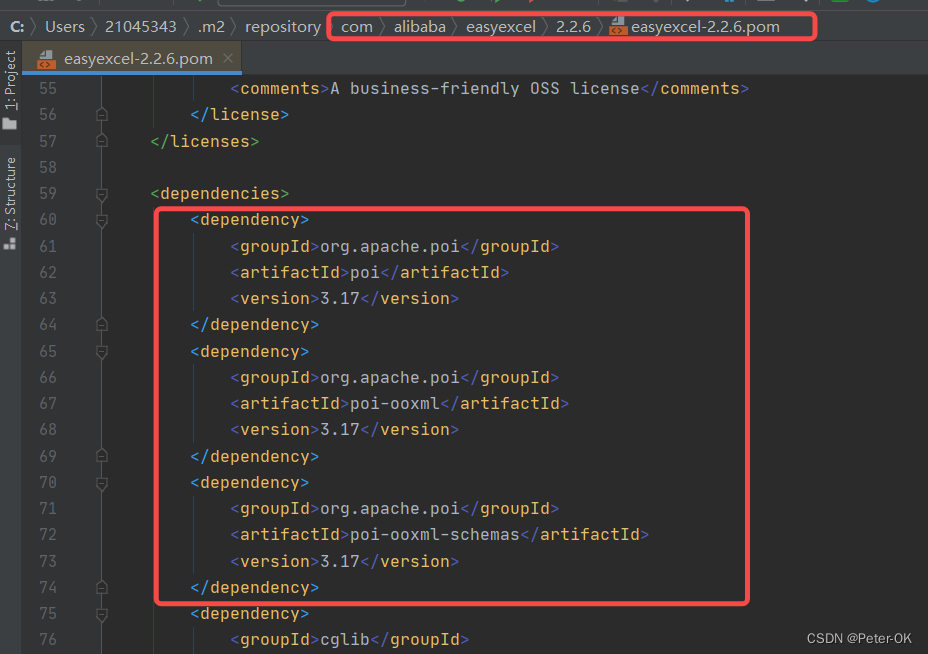Image resolution: width=928 pixels, height=654 pixels.
Task: Click the pom file icon in the breadcrumb bar
Action: tap(619, 27)
